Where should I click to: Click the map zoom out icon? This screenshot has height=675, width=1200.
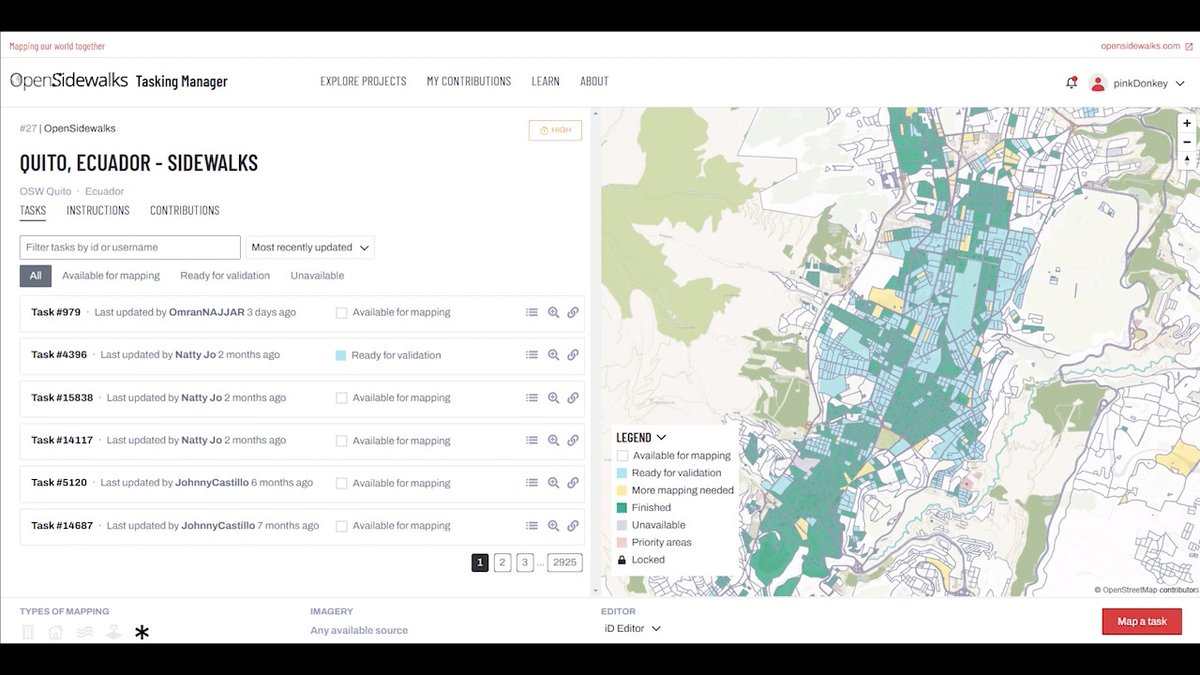[1186, 142]
